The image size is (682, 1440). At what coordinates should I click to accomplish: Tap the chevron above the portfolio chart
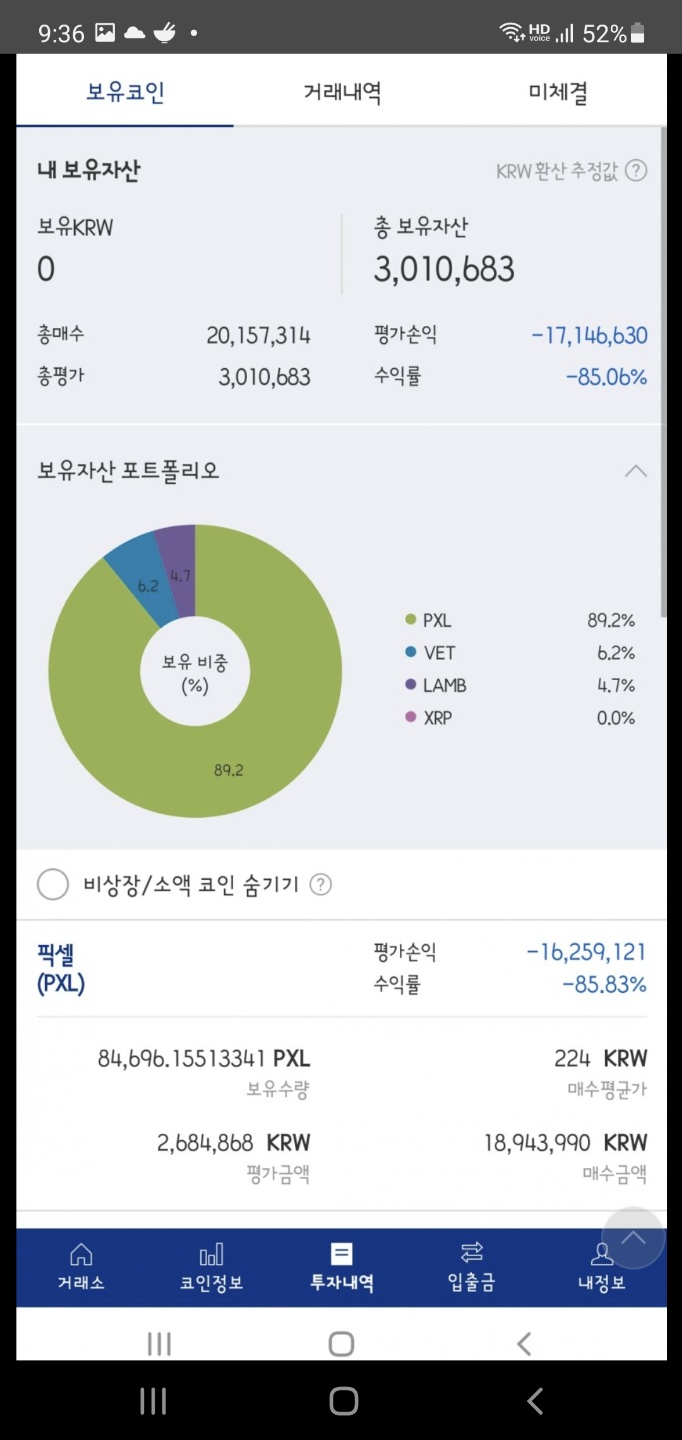coord(635,469)
